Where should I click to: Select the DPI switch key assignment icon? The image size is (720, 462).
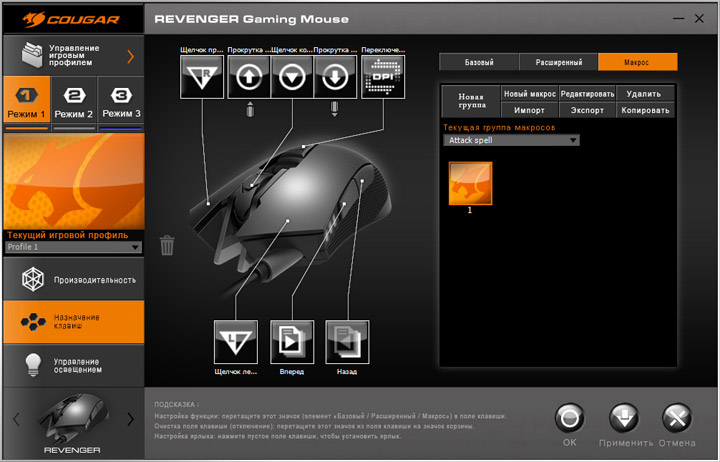pyautogui.click(x=383, y=77)
